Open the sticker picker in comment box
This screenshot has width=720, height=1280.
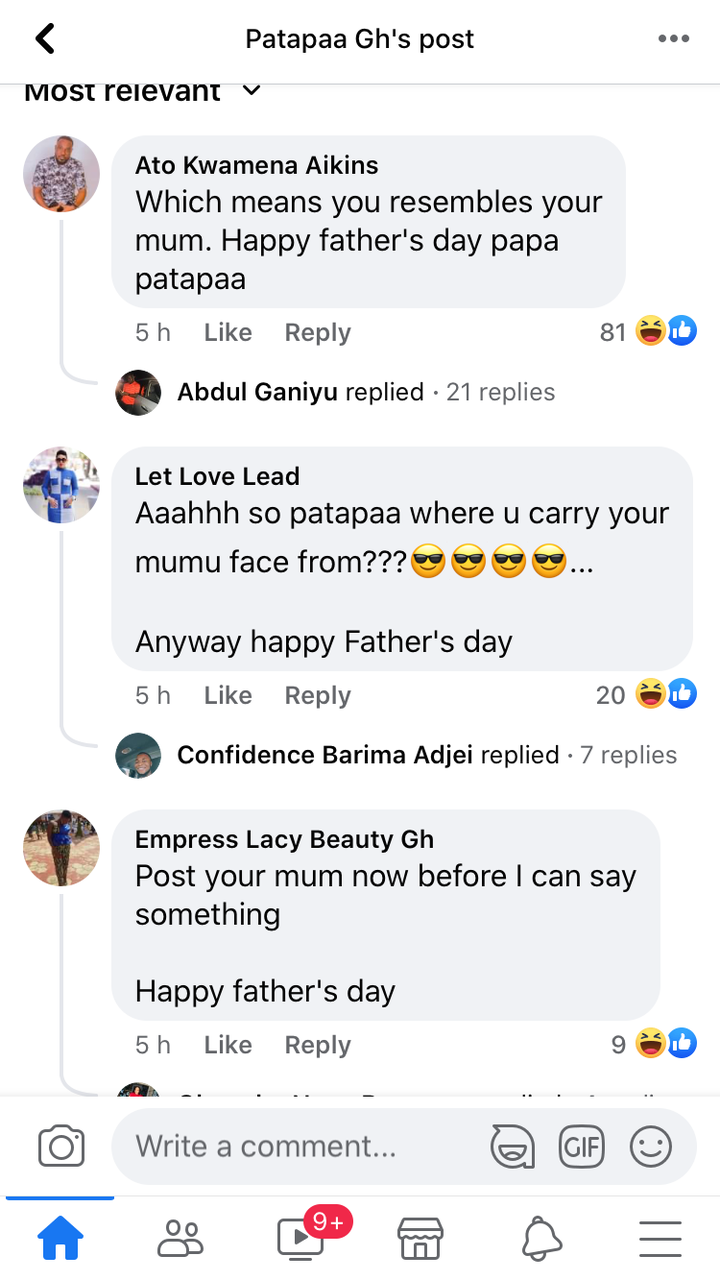click(512, 1146)
